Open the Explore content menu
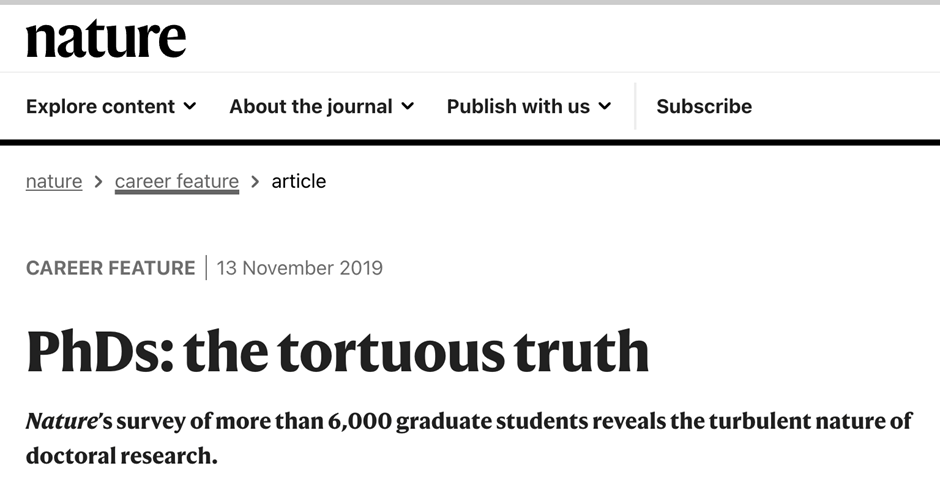This screenshot has width=940, height=493. (x=111, y=106)
